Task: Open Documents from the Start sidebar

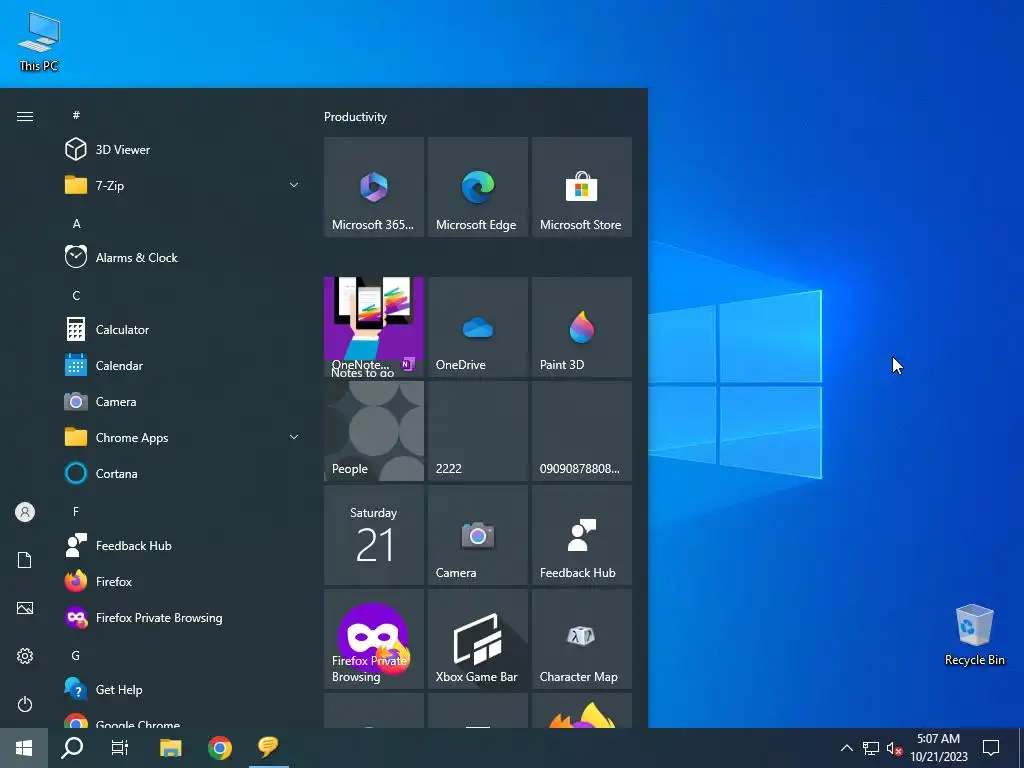Action: (x=25, y=560)
